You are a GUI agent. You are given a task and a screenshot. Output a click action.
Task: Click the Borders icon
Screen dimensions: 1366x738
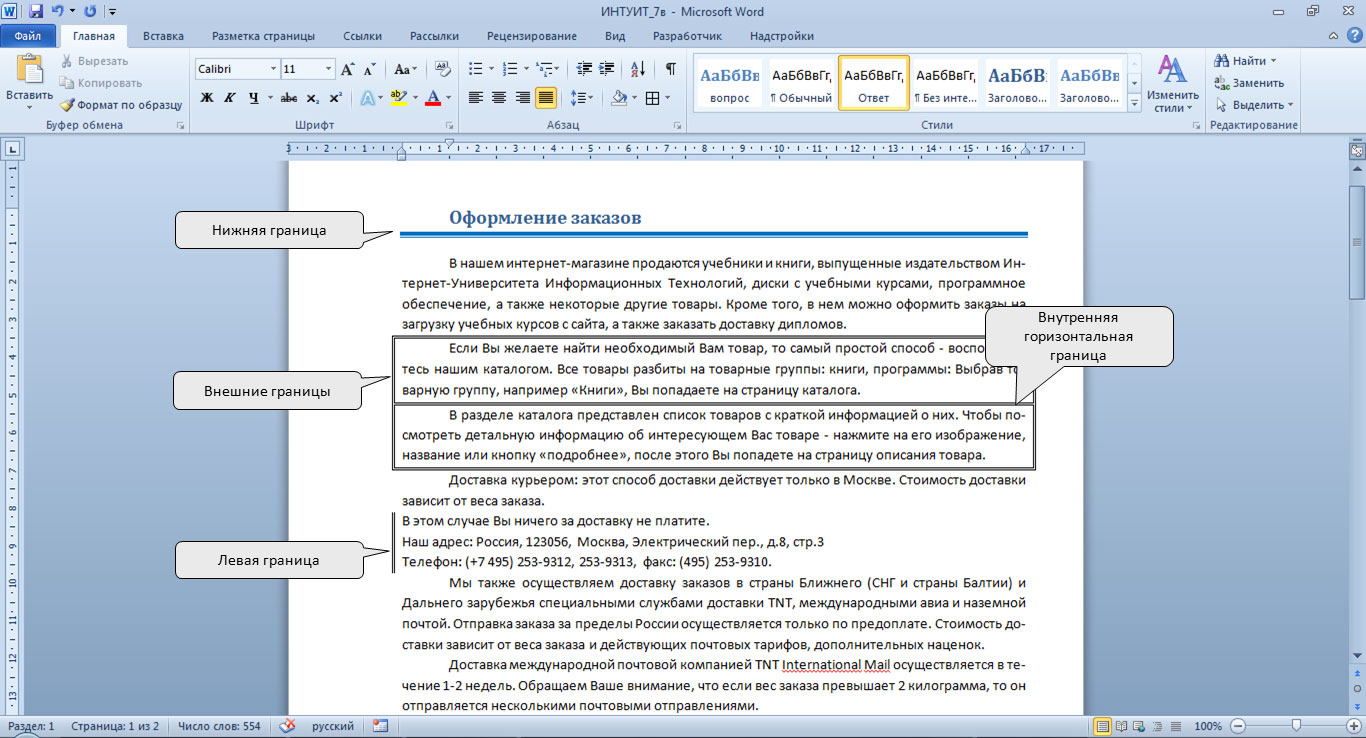tap(652, 98)
